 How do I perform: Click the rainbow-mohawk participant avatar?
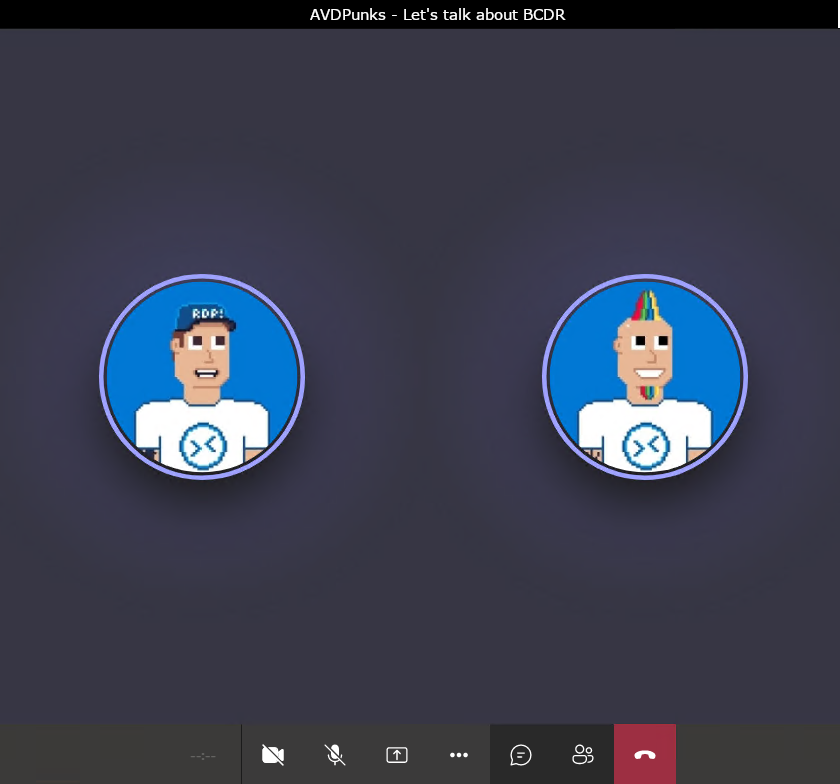[645, 377]
